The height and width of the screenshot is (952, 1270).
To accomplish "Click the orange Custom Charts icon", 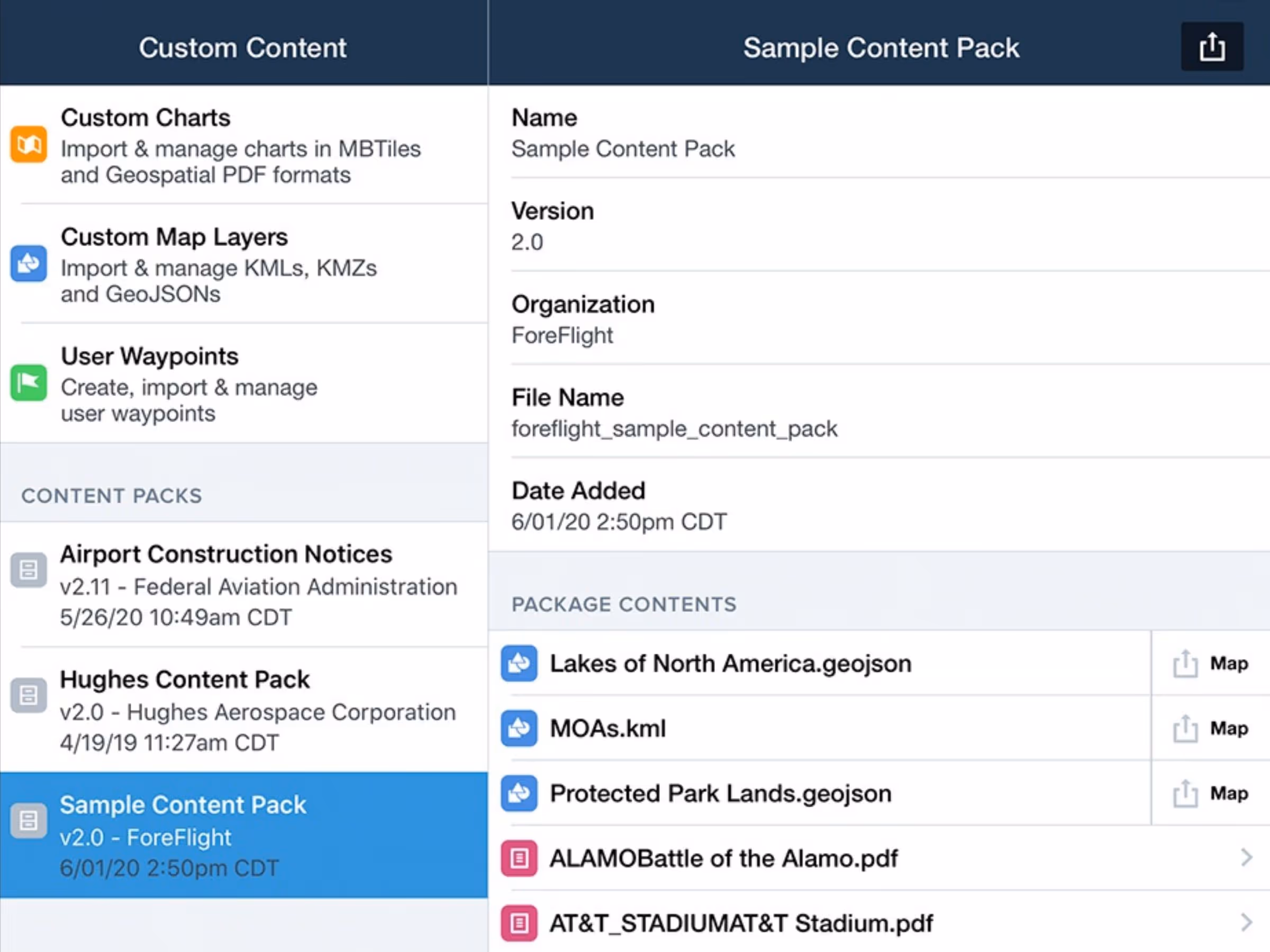I will [x=28, y=144].
